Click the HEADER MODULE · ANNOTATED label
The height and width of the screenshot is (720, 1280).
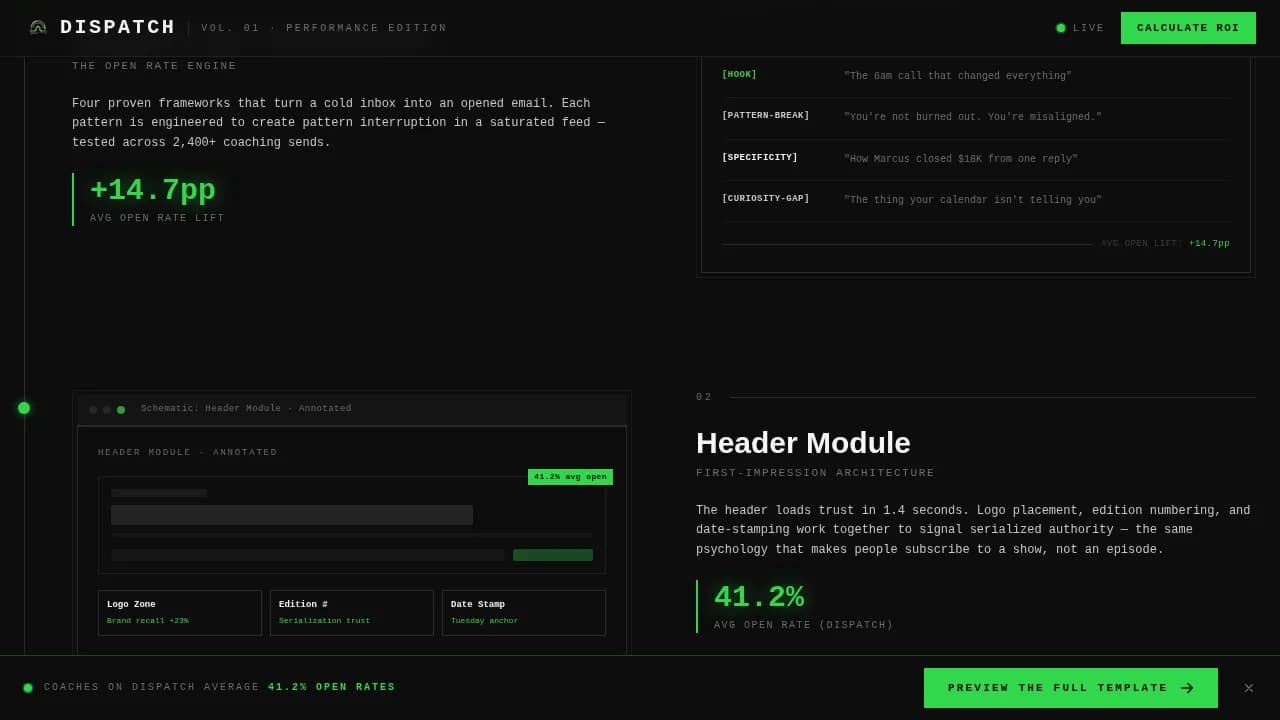click(188, 453)
